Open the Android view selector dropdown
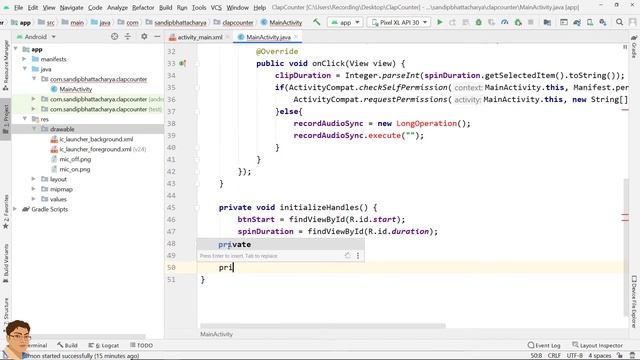This screenshot has width=640, height=360. 36,37
